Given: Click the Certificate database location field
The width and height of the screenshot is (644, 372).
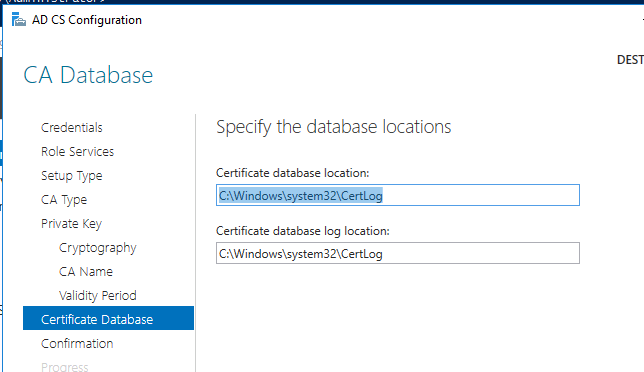Looking at the screenshot, I should 398,195.
